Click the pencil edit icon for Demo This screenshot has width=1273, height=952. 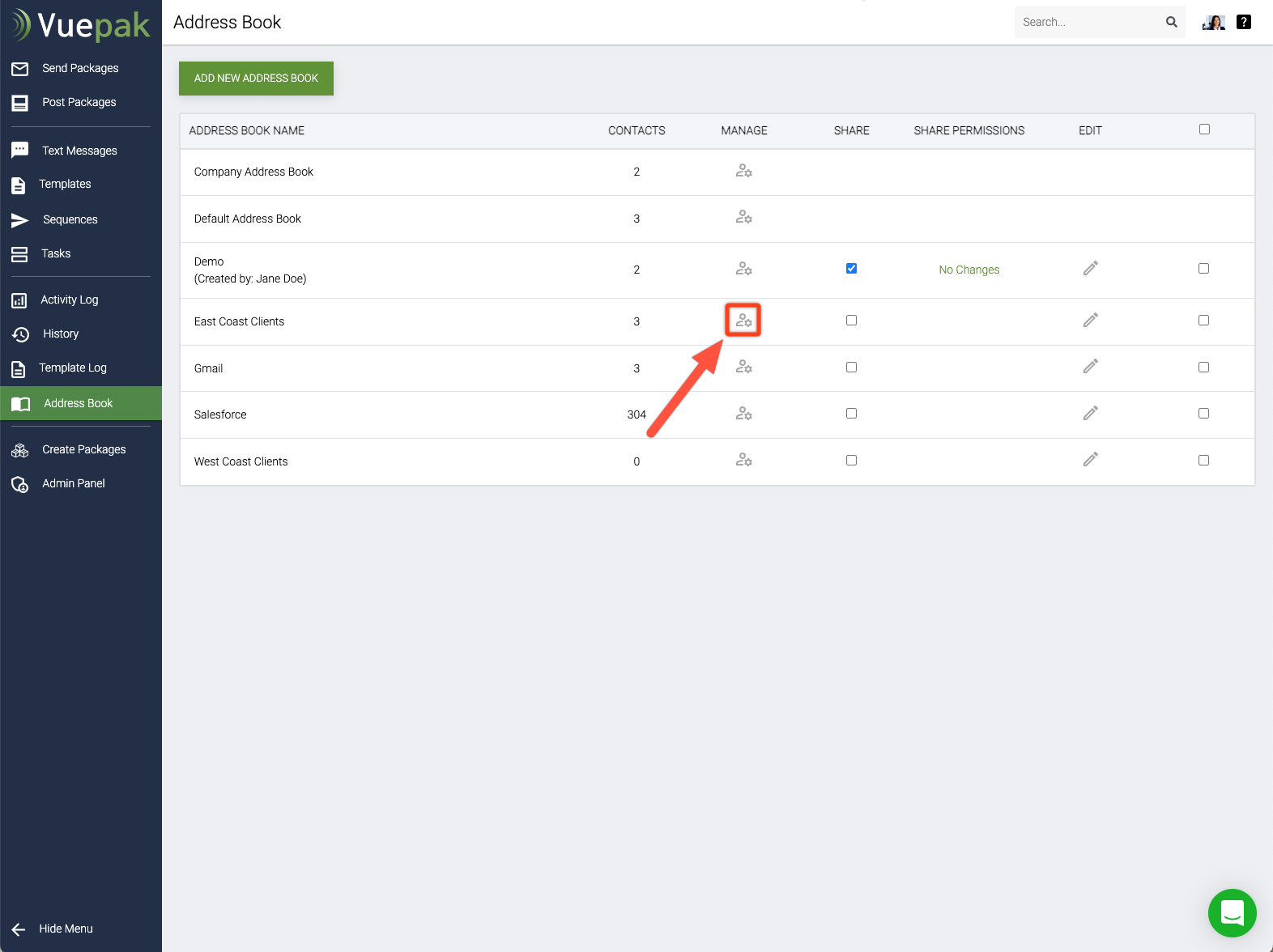click(x=1090, y=269)
